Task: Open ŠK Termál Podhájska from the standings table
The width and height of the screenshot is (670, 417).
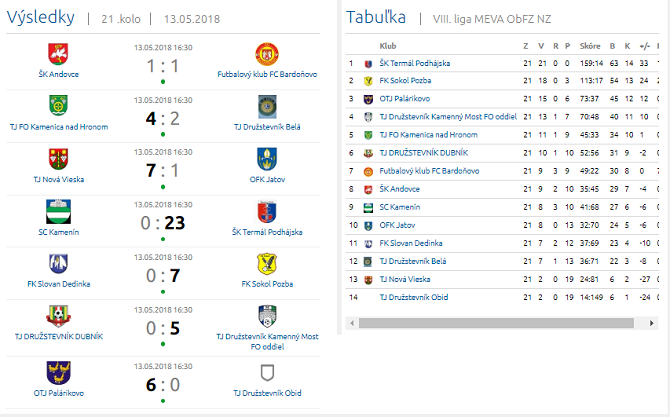Action: [414, 63]
